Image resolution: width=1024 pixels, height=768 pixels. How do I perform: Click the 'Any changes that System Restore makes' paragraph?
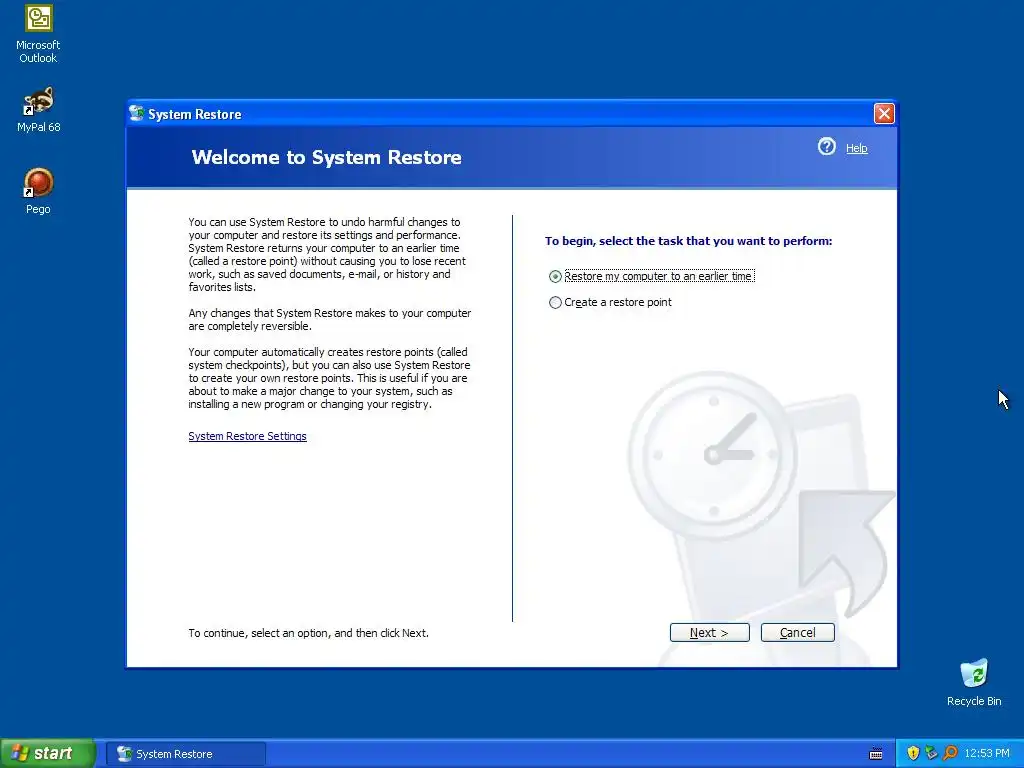(330, 319)
